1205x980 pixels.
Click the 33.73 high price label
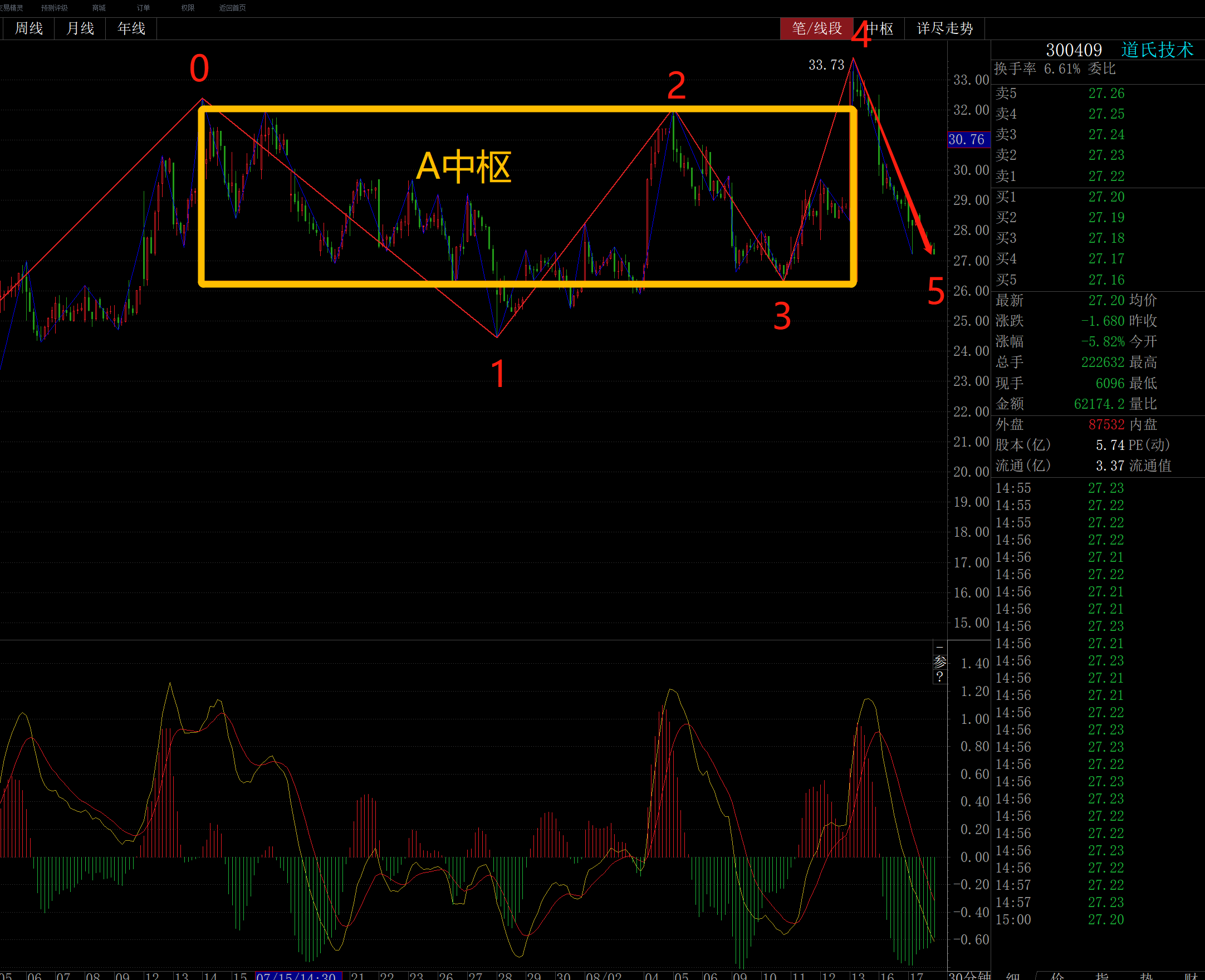click(x=826, y=65)
